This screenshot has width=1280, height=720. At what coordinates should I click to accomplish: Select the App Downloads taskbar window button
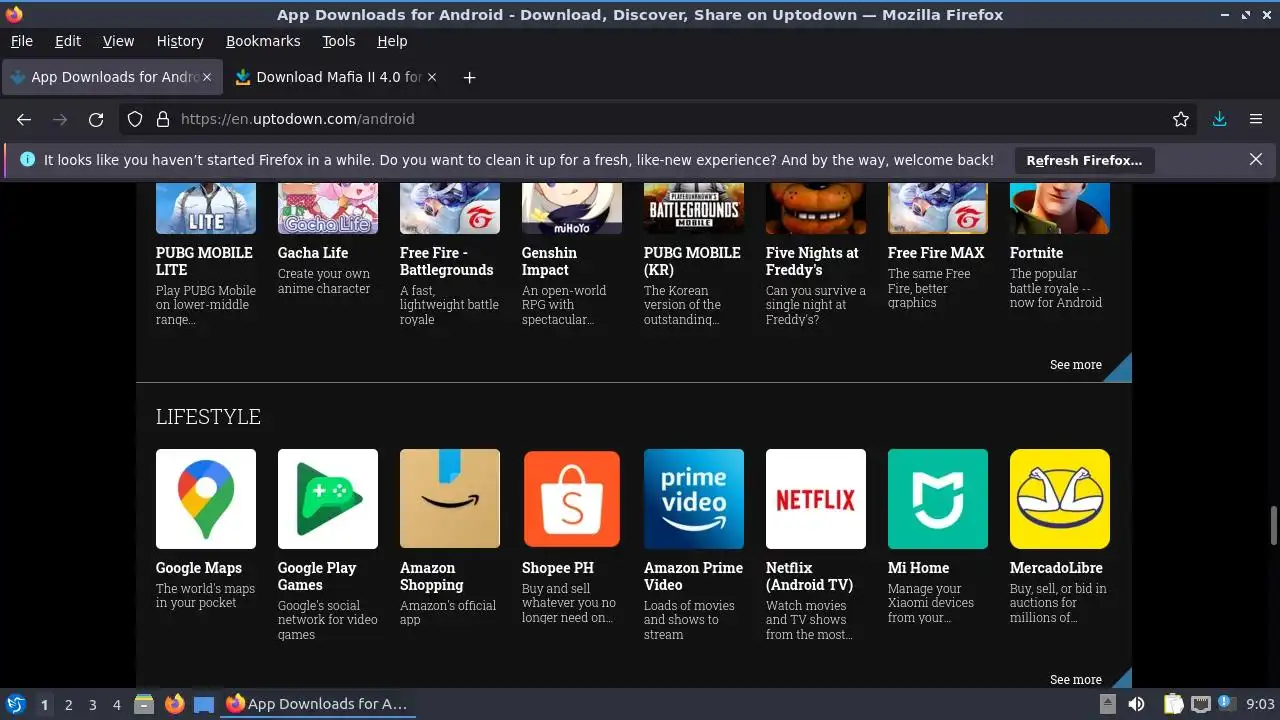(x=317, y=704)
